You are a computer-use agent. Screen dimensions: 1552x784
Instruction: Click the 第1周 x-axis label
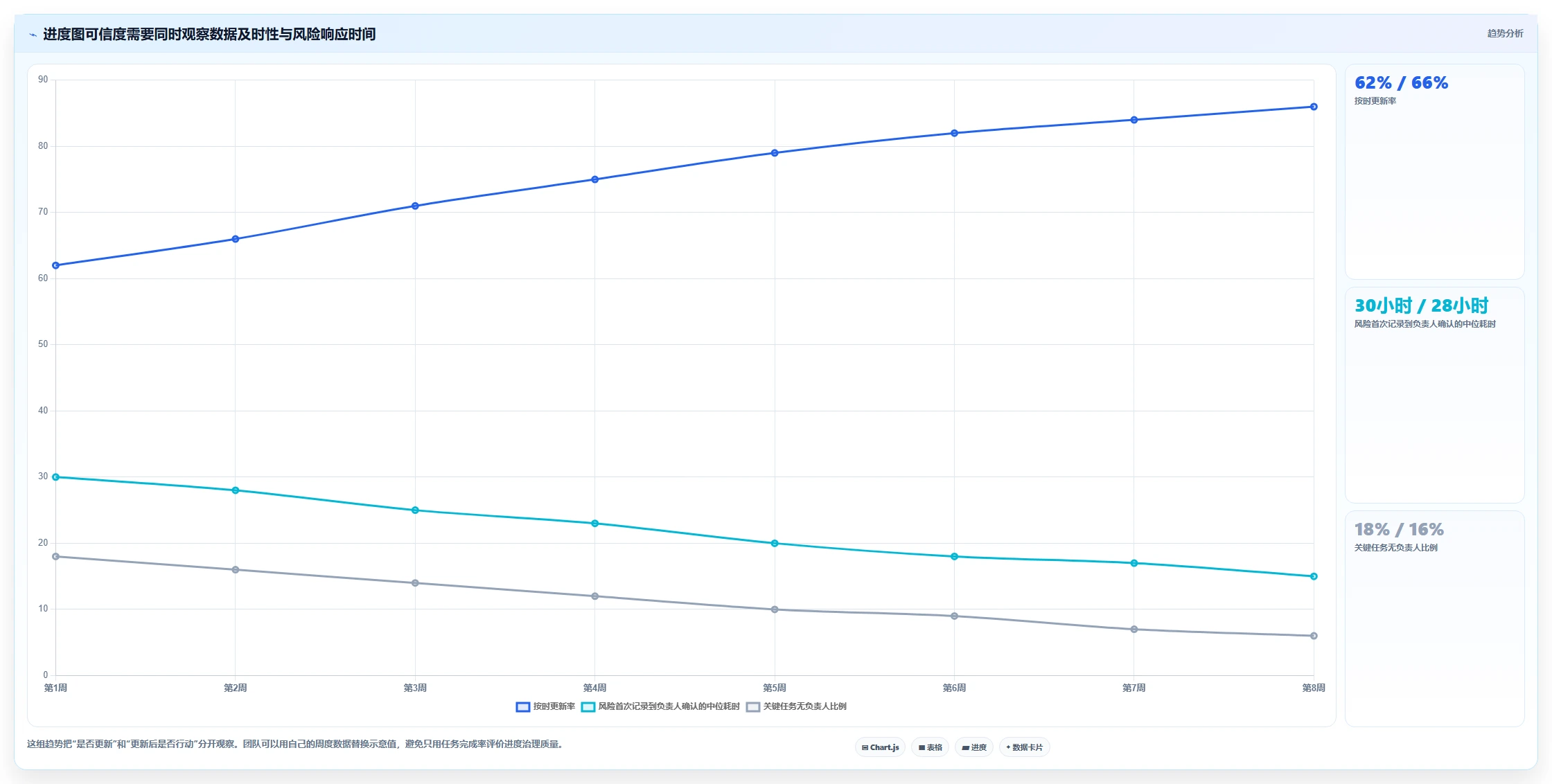tap(55, 688)
